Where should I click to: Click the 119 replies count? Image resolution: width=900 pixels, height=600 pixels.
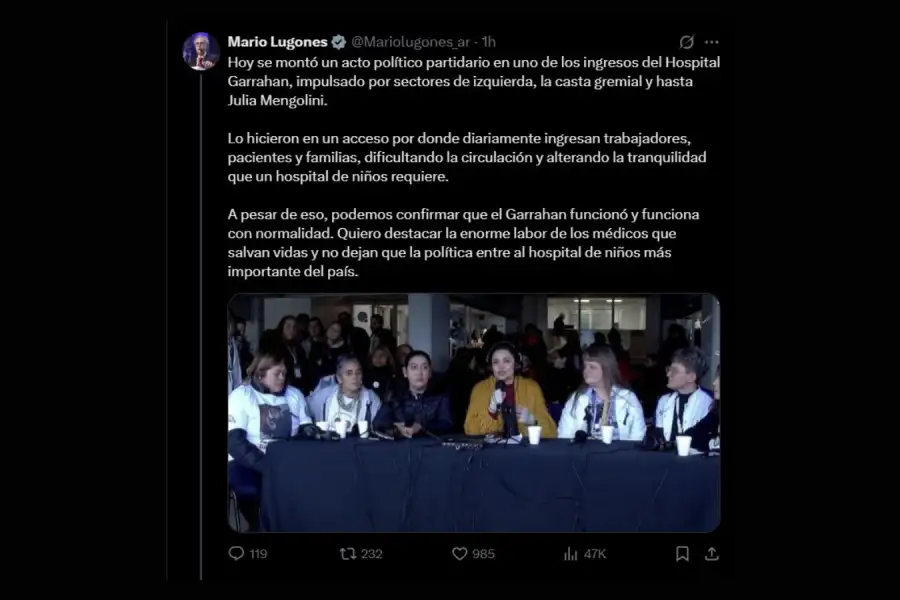pos(258,554)
